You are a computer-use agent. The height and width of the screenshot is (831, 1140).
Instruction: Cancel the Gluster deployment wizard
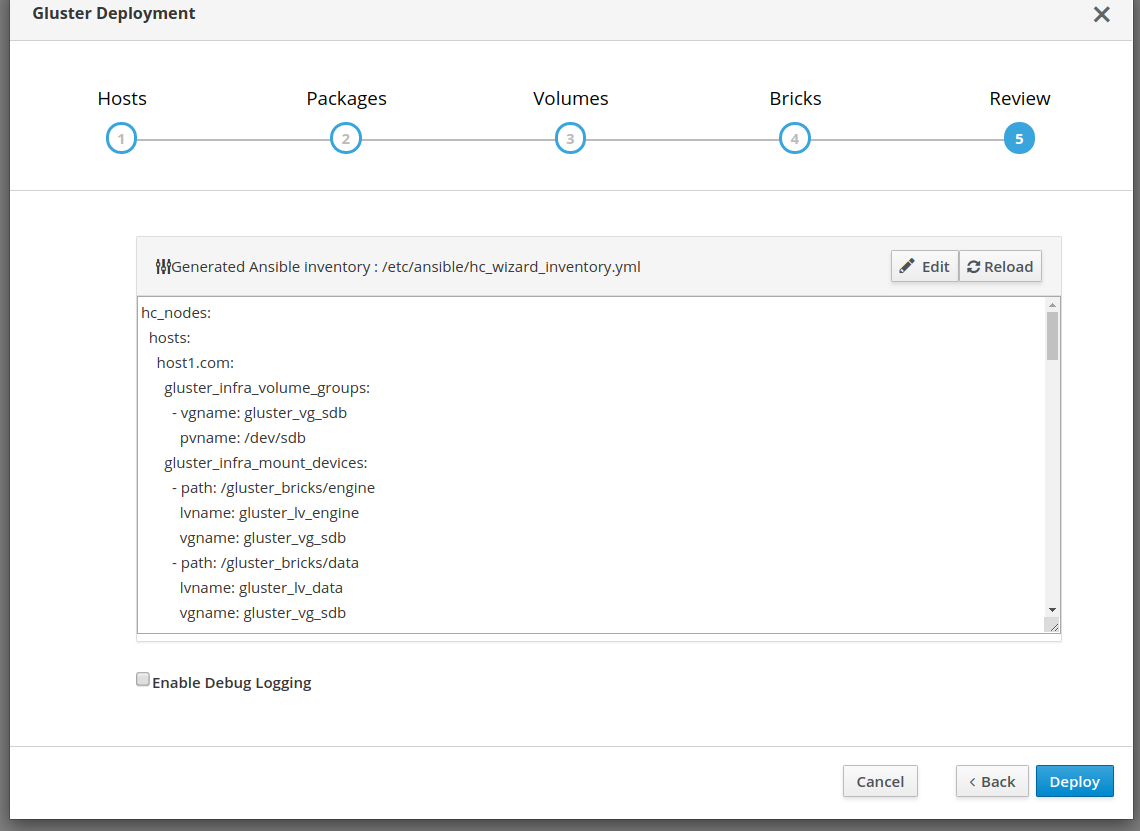point(880,782)
